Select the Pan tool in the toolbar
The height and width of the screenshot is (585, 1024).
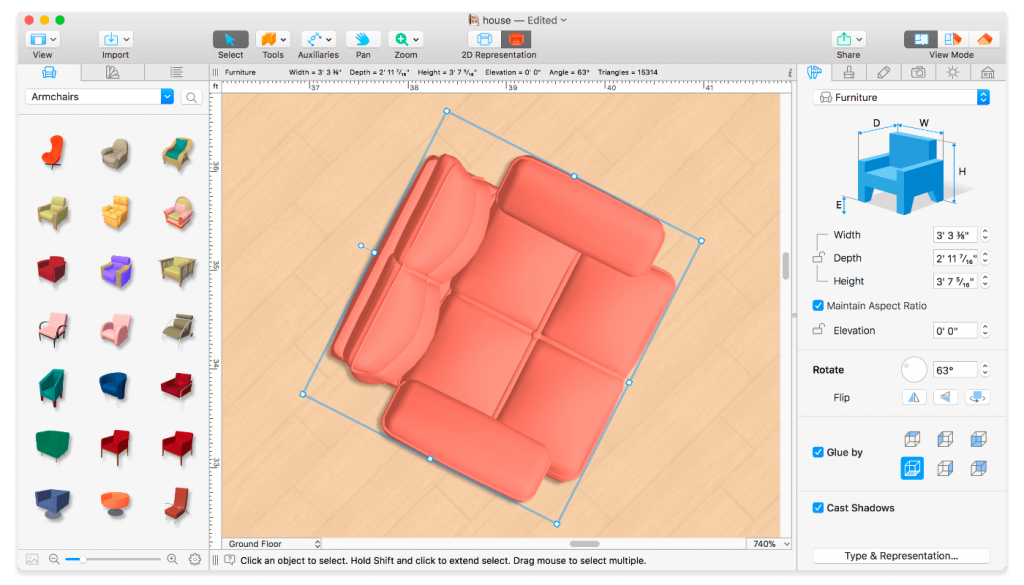coord(361,41)
